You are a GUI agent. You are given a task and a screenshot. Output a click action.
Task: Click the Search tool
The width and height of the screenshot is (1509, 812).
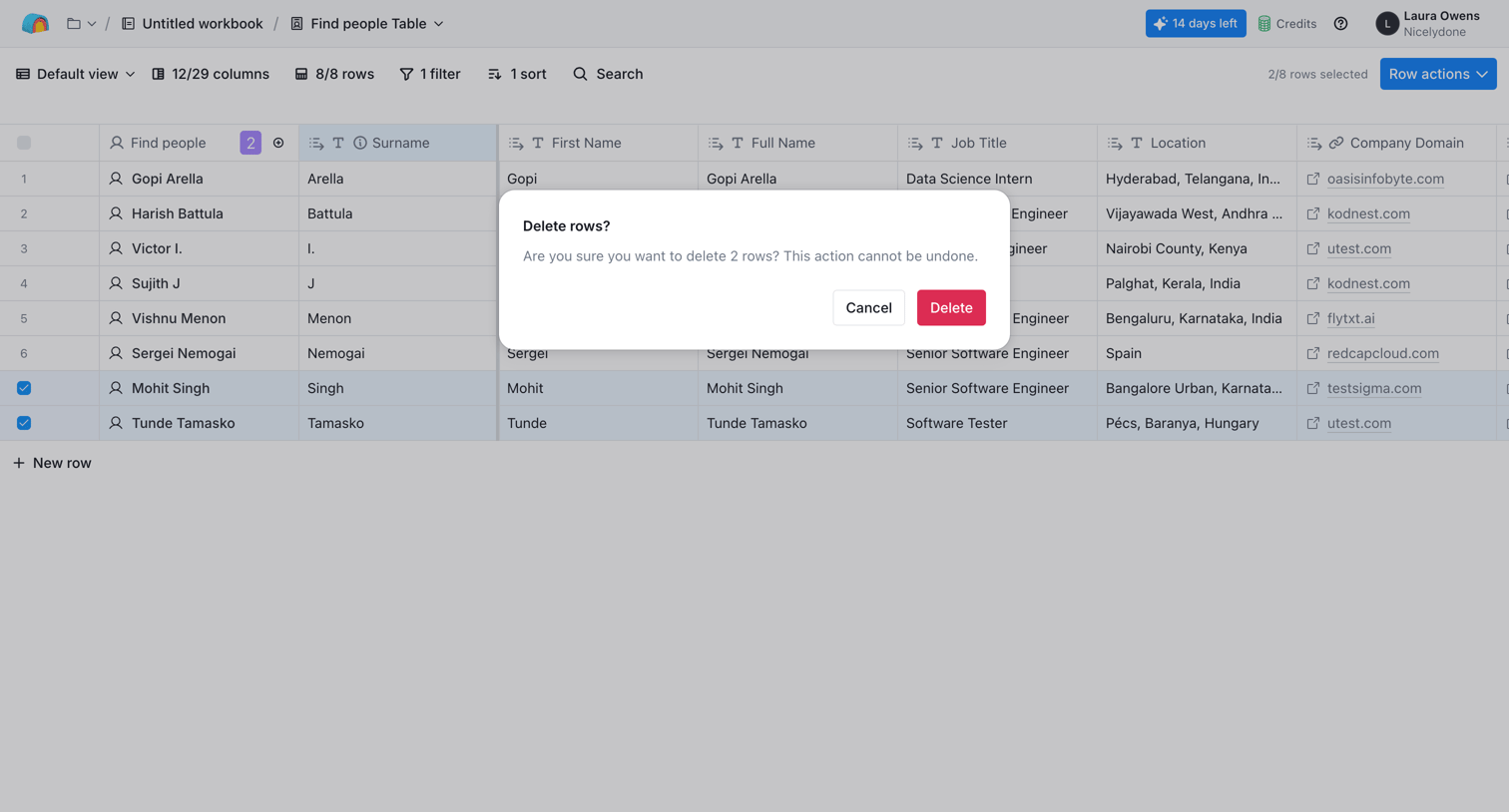pos(608,74)
